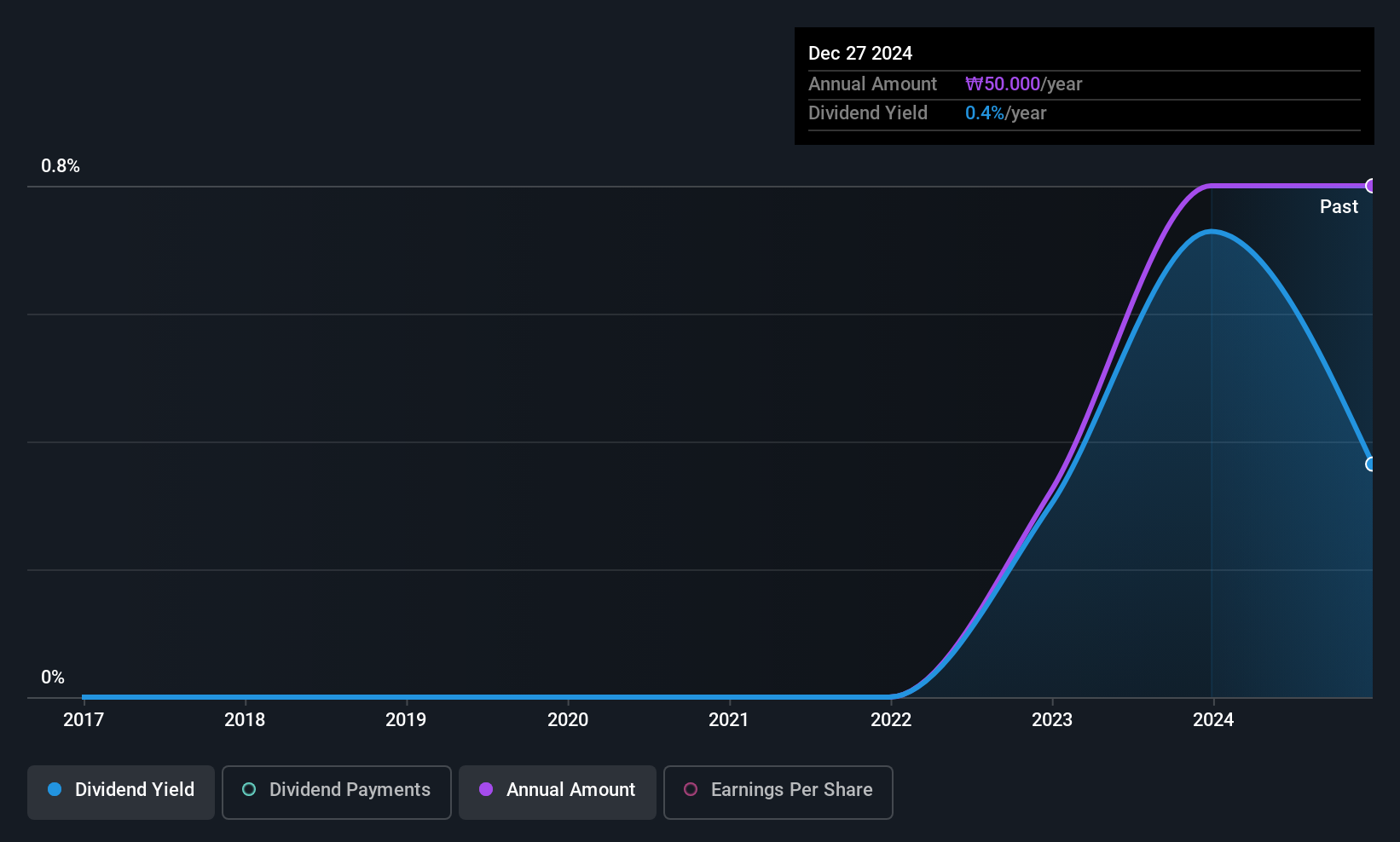Expand the Dividend Payments legend entry
The image size is (1400, 842).
[x=336, y=792]
